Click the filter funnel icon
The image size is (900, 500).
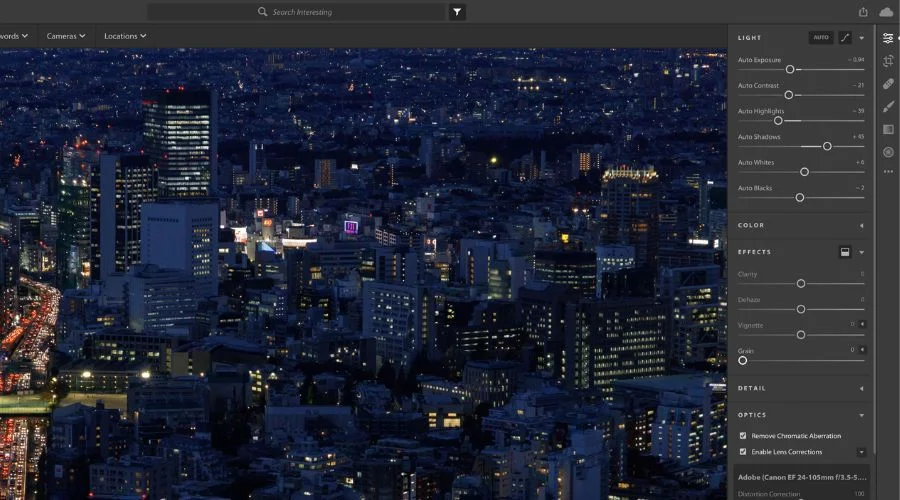click(457, 11)
